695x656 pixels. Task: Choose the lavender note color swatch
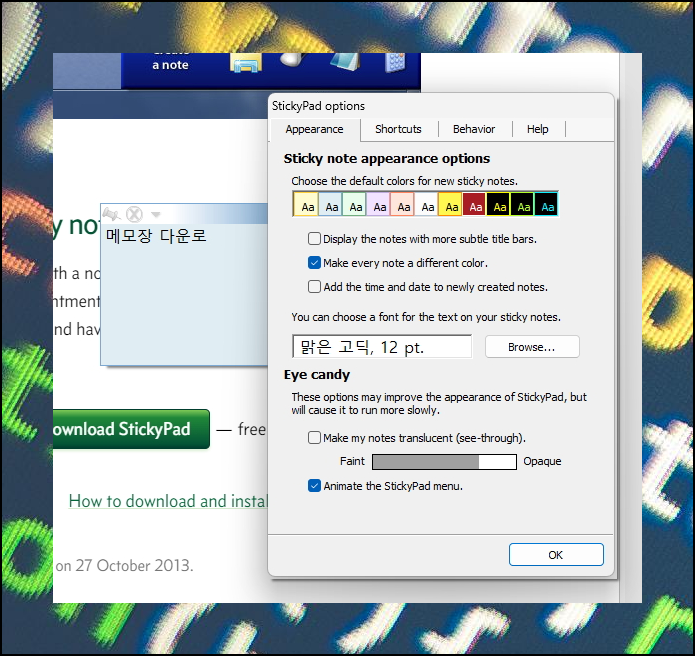click(x=378, y=204)
